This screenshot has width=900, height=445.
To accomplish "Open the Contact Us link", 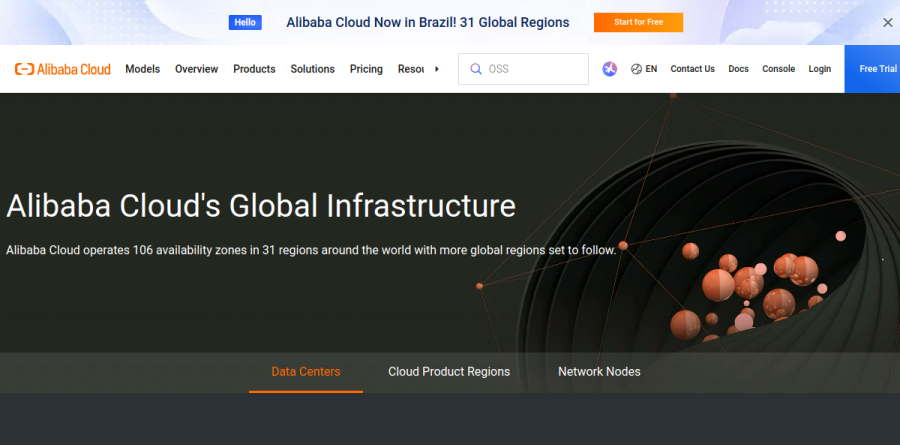I will click(x=692, y=69).
